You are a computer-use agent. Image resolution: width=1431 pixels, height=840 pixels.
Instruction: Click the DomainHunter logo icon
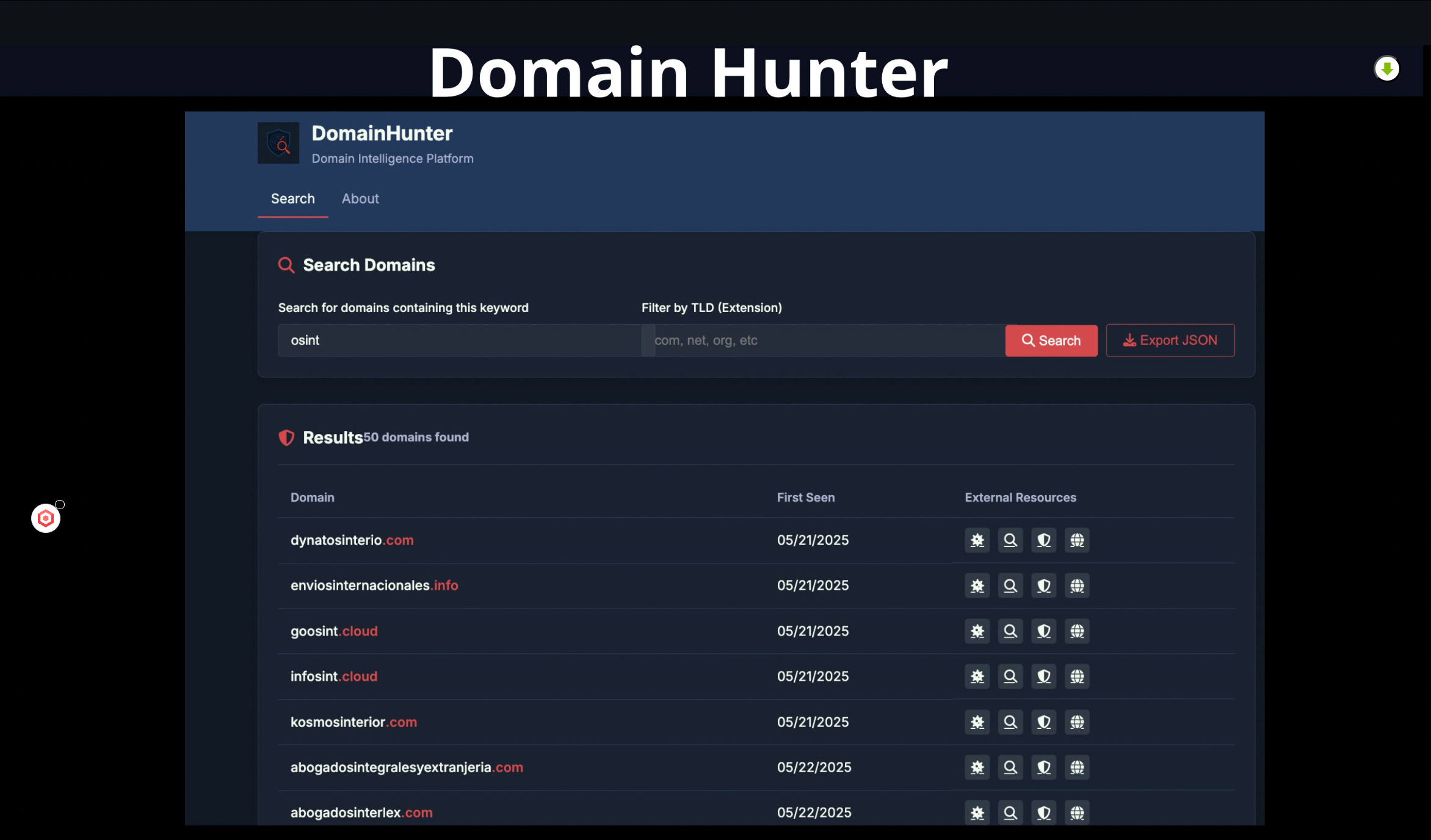tap(278, 143)
